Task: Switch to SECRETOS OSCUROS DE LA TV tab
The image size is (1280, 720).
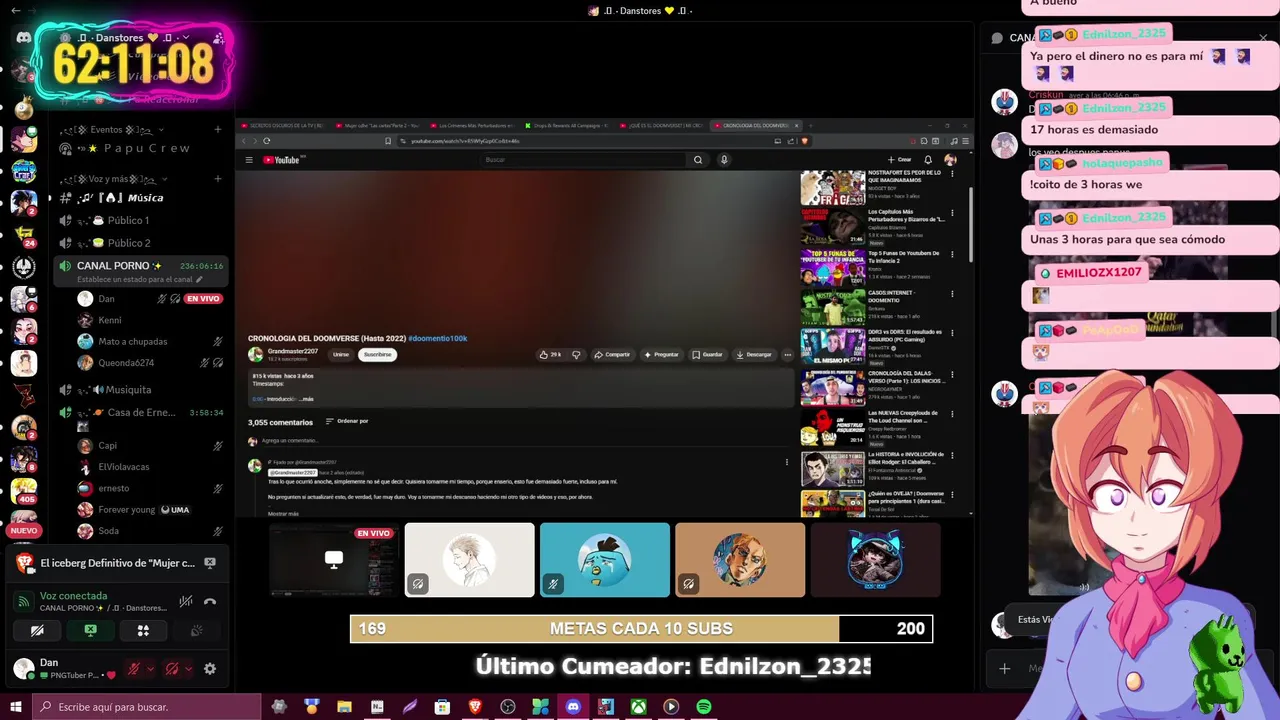Action: [x=283, y=126]
